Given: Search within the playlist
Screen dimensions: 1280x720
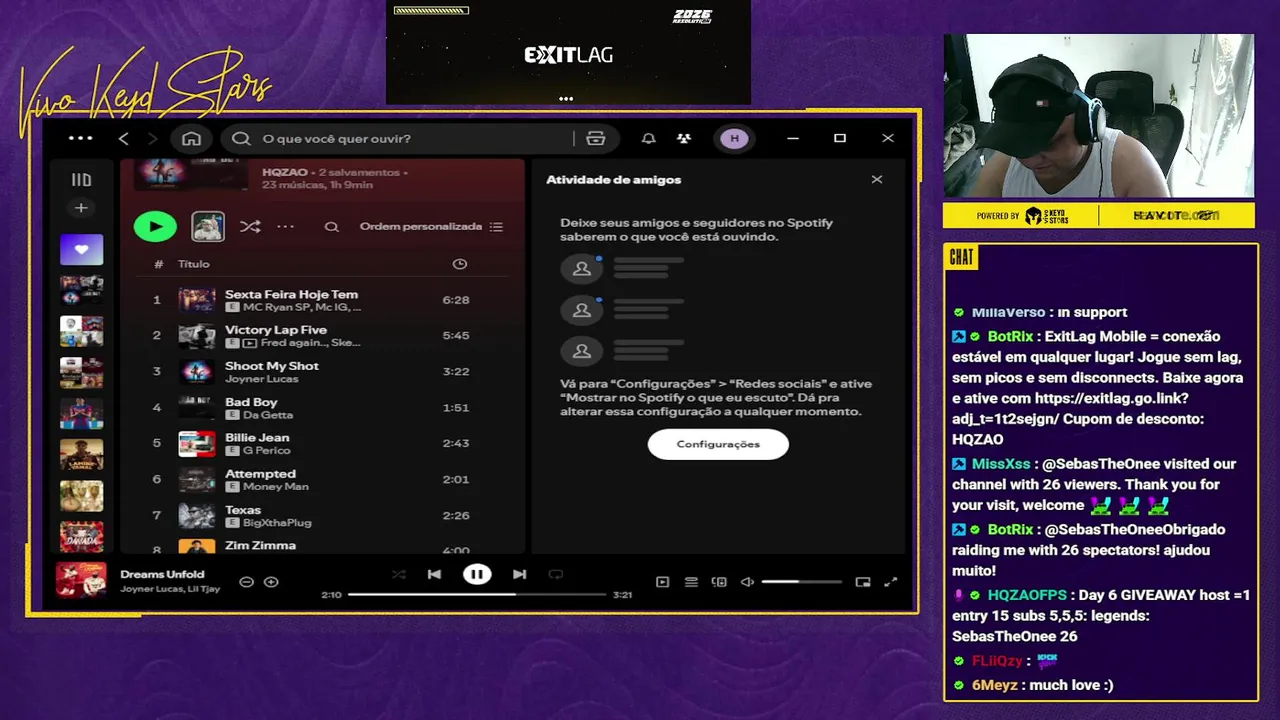Looking at the screenshot, I should point(331,227).
